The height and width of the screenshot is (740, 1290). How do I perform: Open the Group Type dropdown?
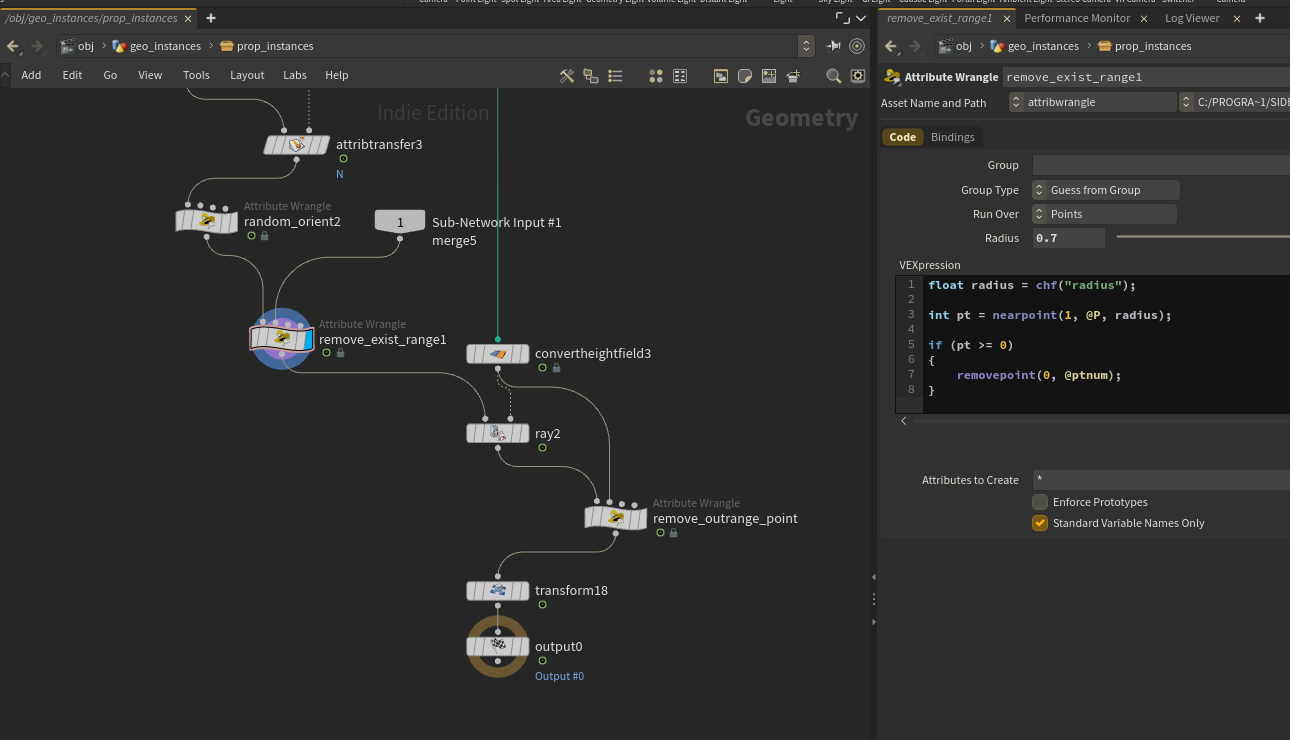point(1106,190)
